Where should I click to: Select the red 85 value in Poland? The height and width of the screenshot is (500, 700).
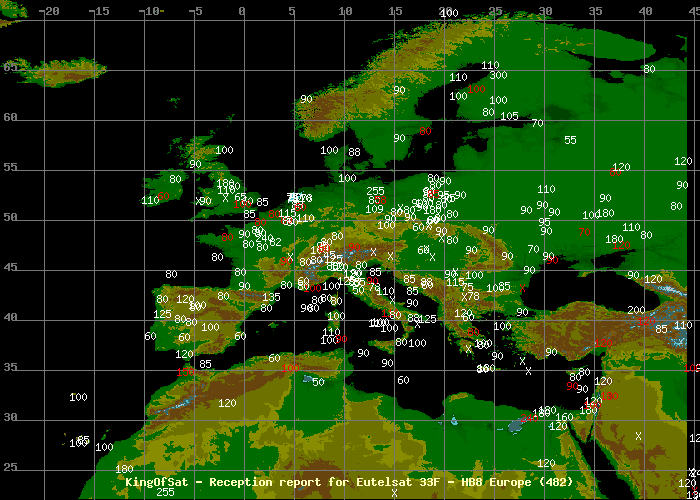(x=433, y=194)
